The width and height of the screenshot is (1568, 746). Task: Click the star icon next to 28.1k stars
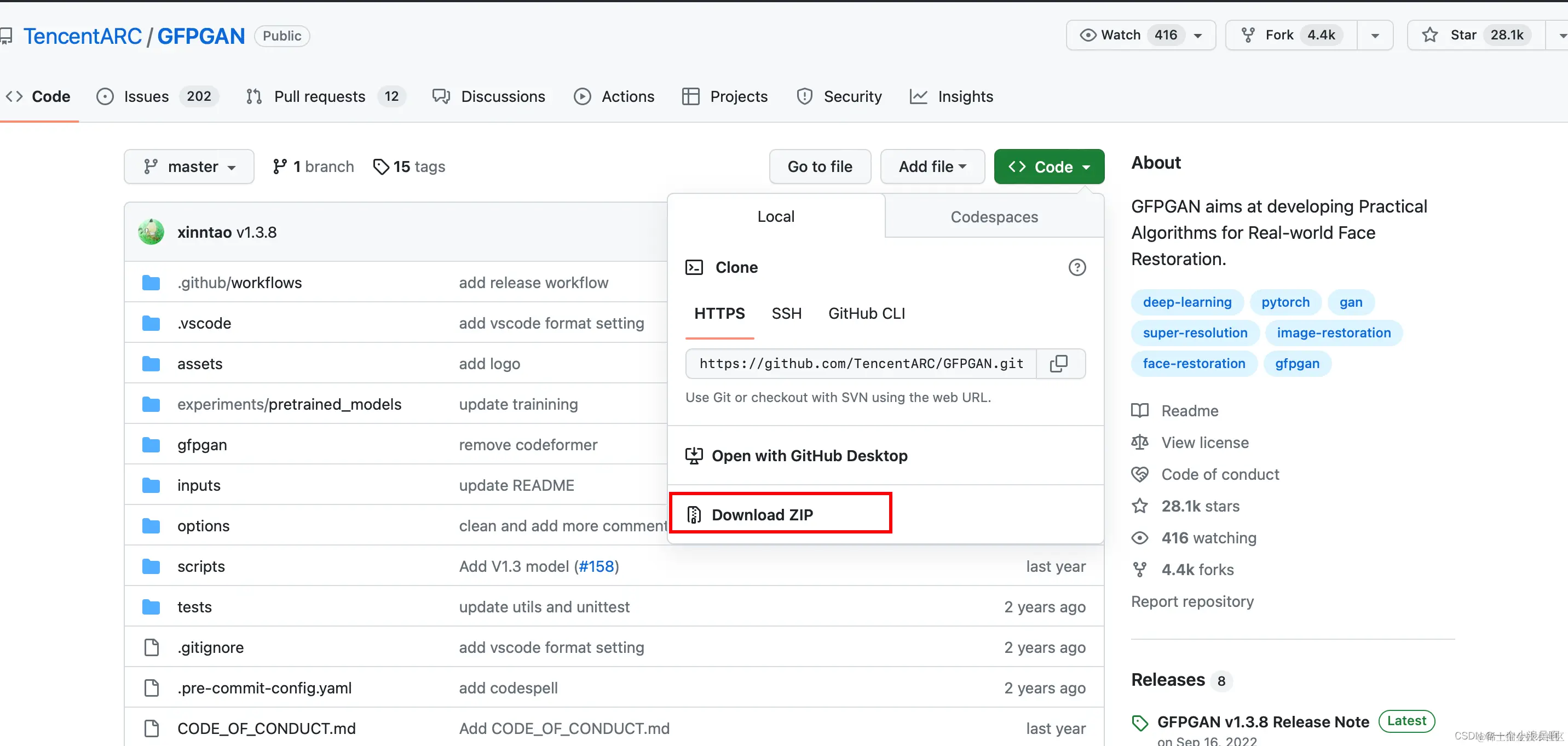(x=1139, y=506)
